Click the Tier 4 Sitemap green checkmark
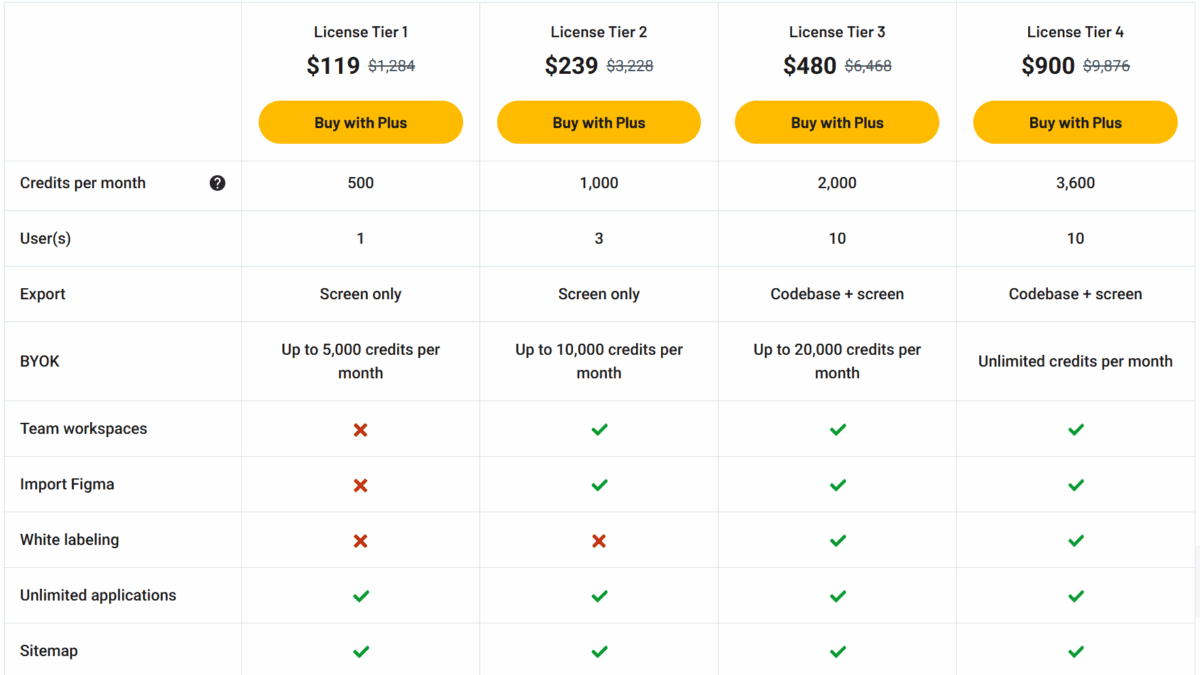 pyautogui.click(x=1075, y=652)
